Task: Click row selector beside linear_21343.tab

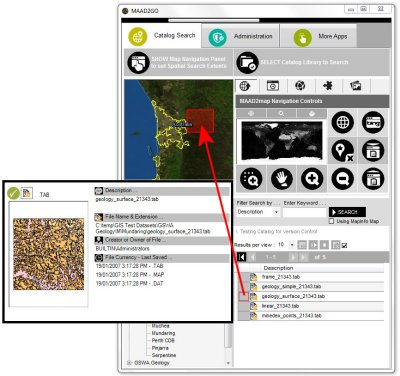Action: point(243,306)
